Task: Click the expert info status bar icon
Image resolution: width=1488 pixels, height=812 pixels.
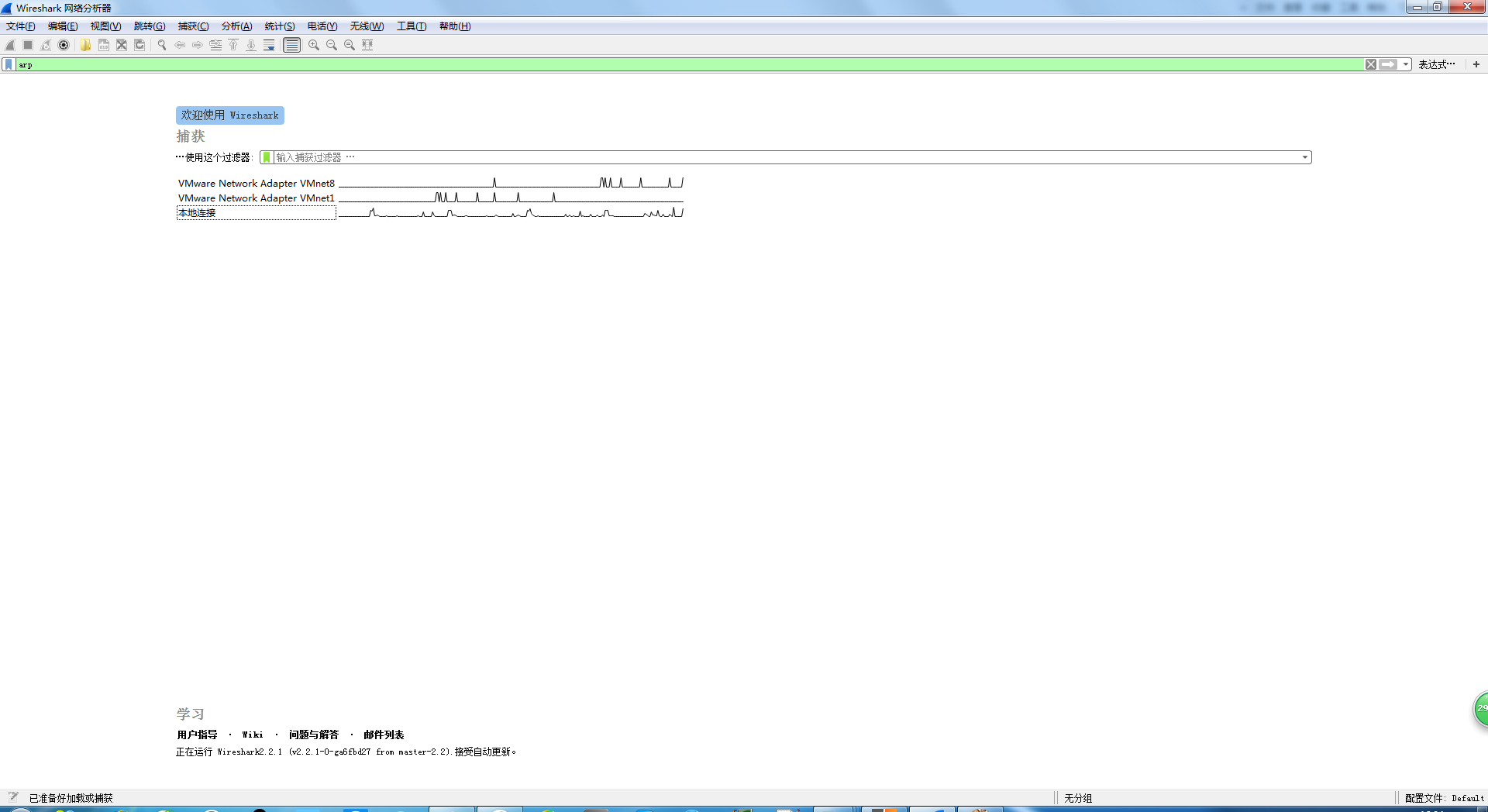Action: [x=13, y=797]
